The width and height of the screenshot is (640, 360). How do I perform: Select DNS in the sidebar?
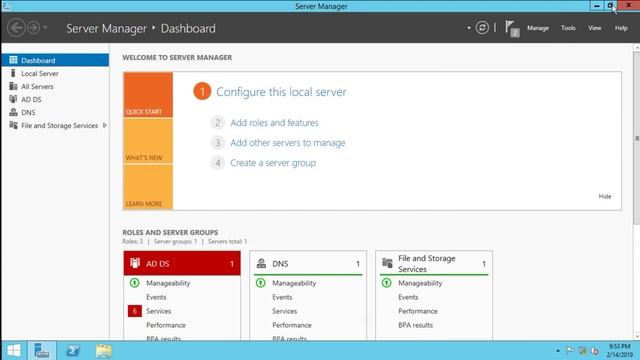point(55,112)
